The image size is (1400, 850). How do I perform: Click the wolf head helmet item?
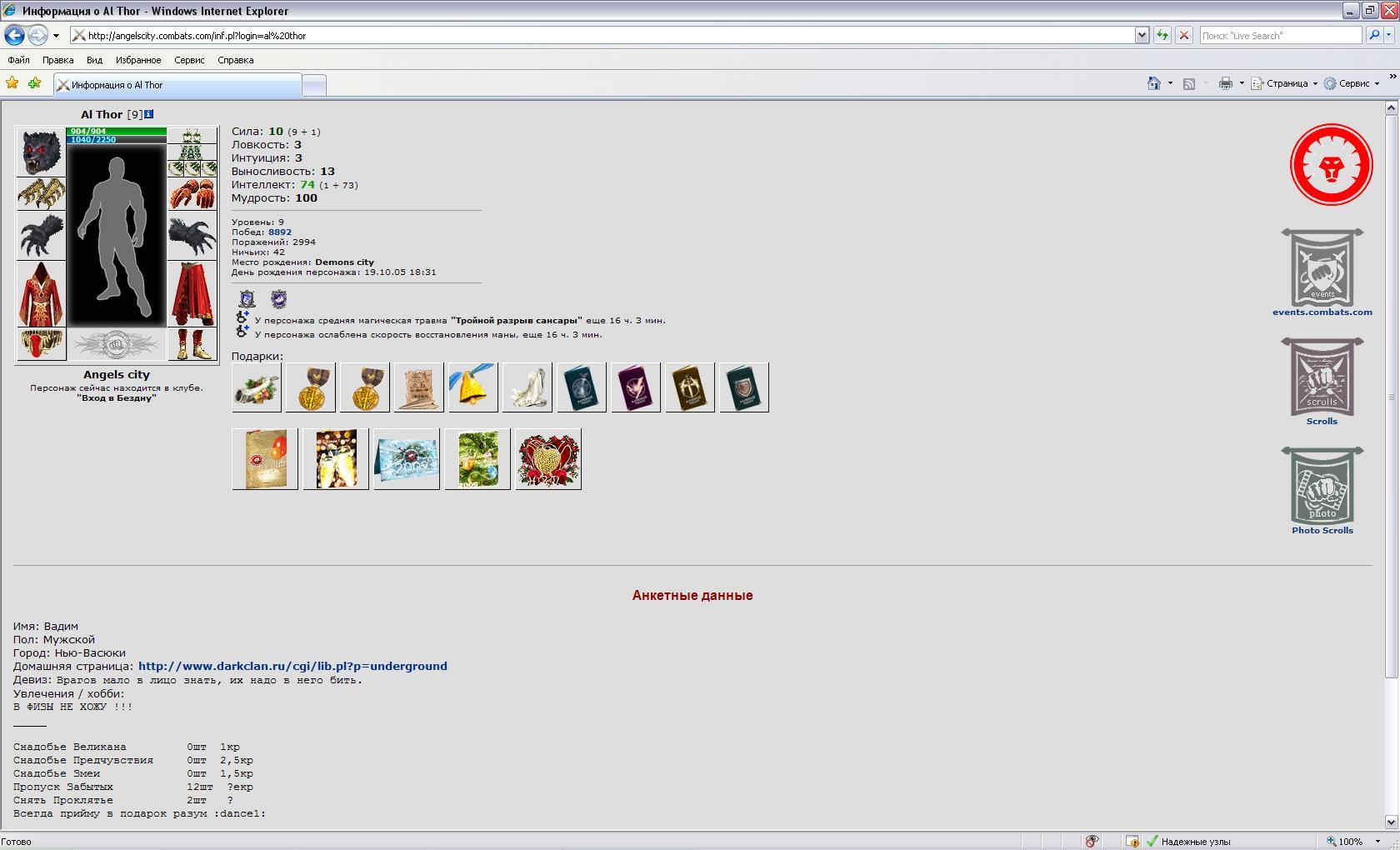[41, 152]
